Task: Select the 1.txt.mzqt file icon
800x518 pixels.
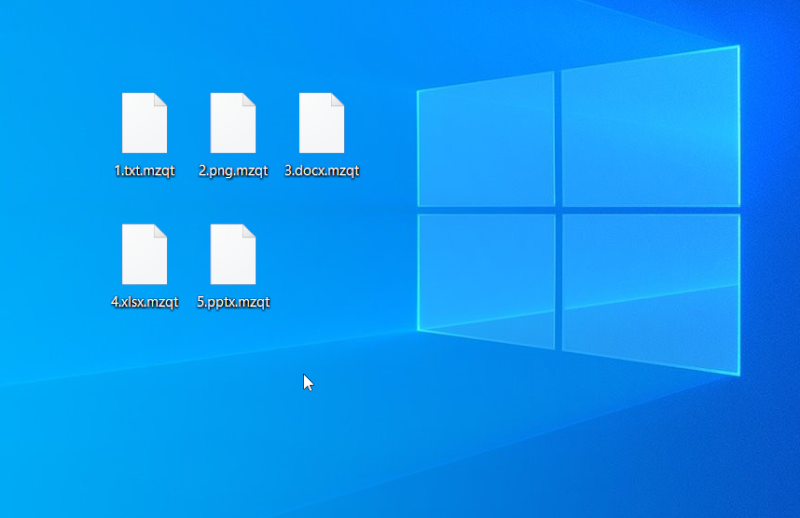Action: coord(144,123)
